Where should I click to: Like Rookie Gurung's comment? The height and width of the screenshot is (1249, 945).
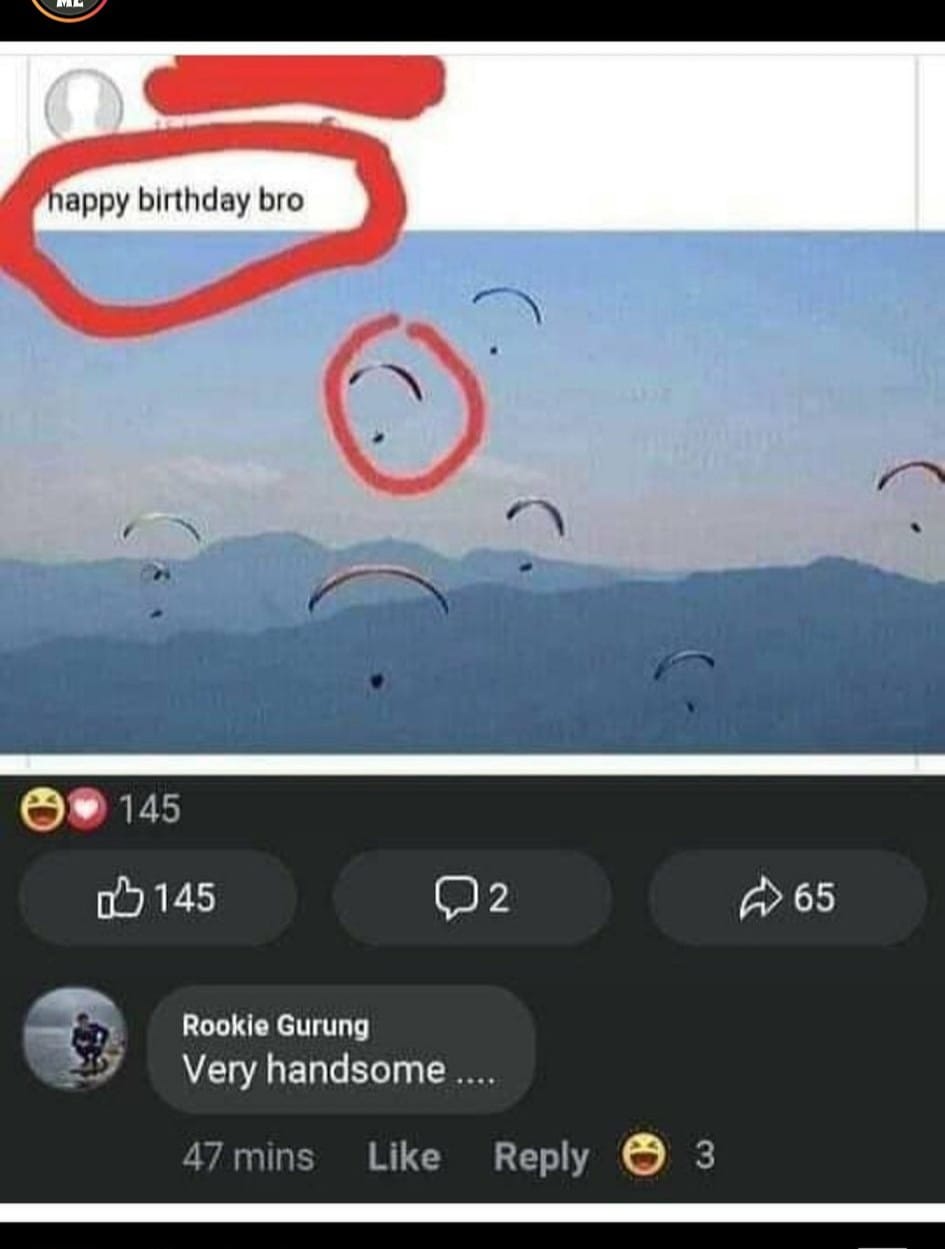click(404, 1157)
